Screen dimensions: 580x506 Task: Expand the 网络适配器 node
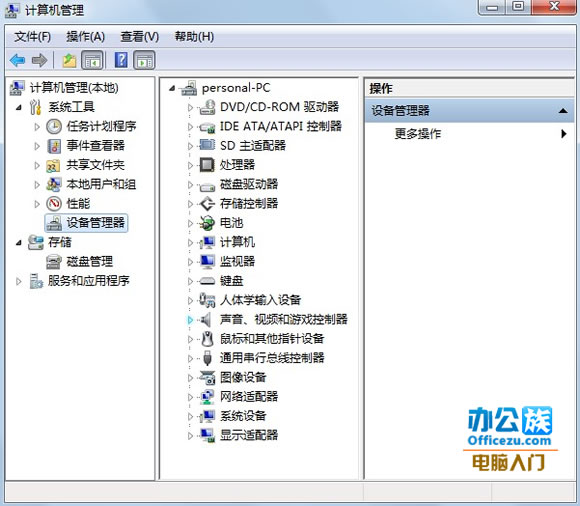(190, 397)
